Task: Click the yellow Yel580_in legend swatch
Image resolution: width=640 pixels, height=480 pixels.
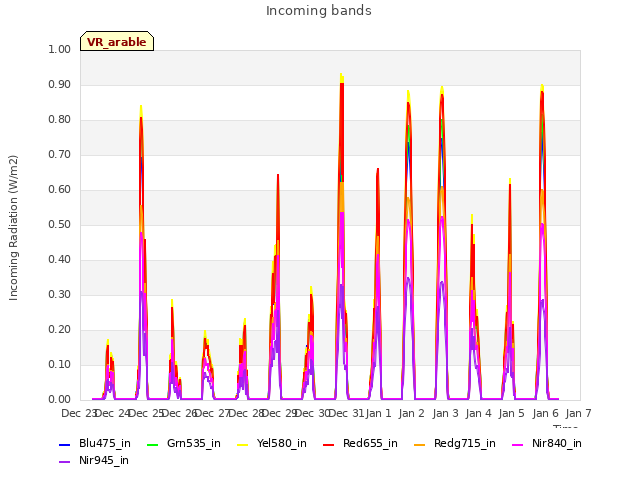Action: pos(242,444)
